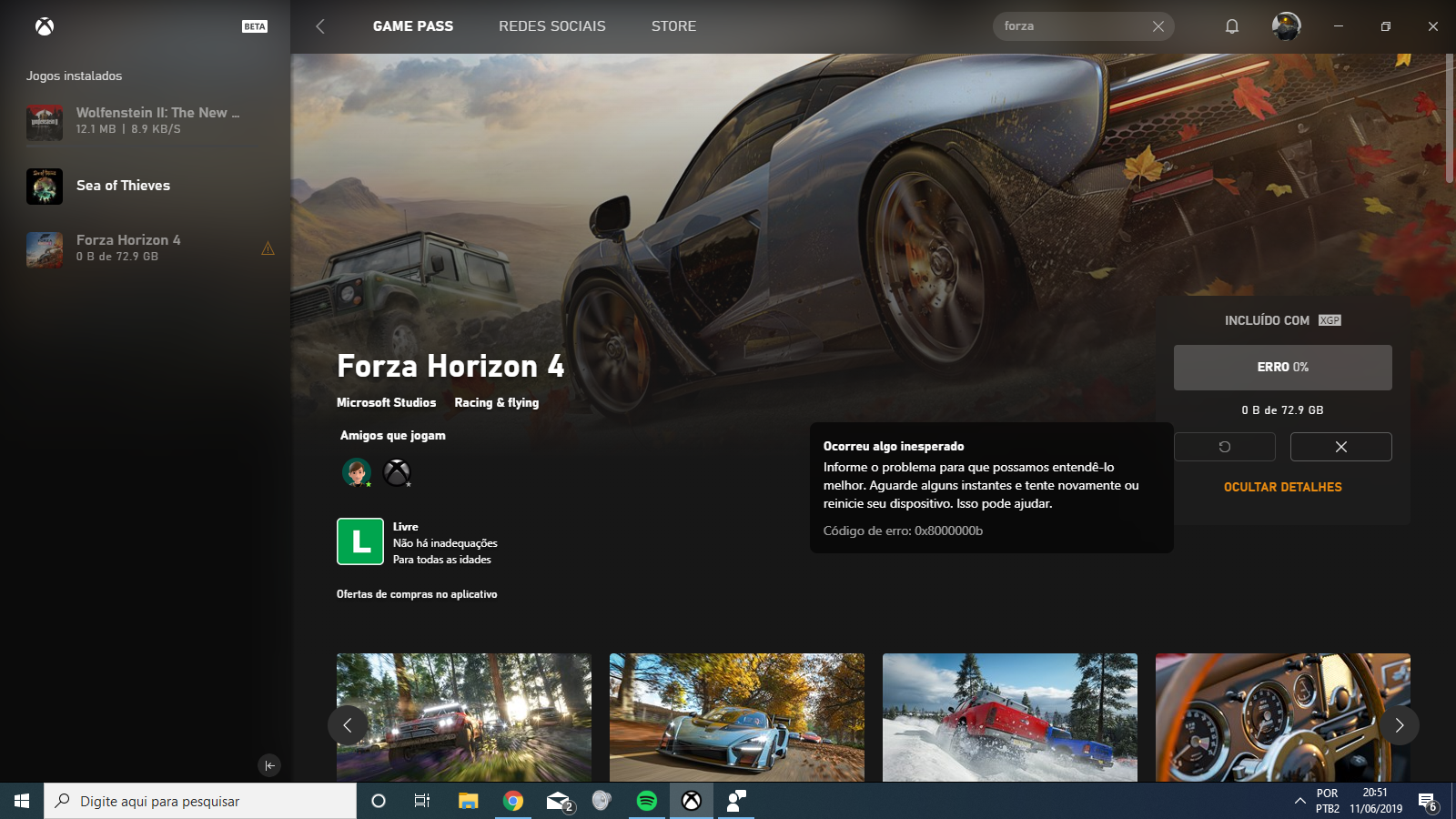The width and height of the screenshot is (1456, 819).
Task: Select Forza Horizon 4 sidebar title
Action: [128, 240]
